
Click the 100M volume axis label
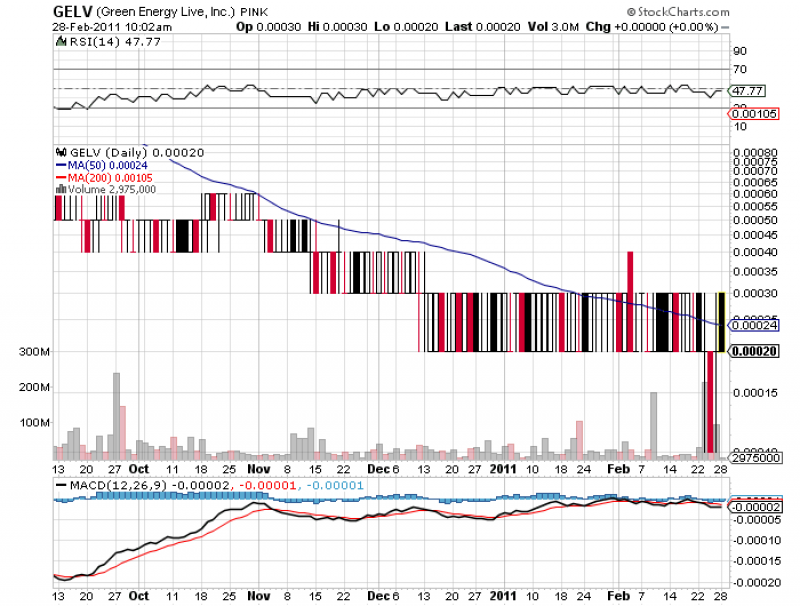(x=34, y=423)
